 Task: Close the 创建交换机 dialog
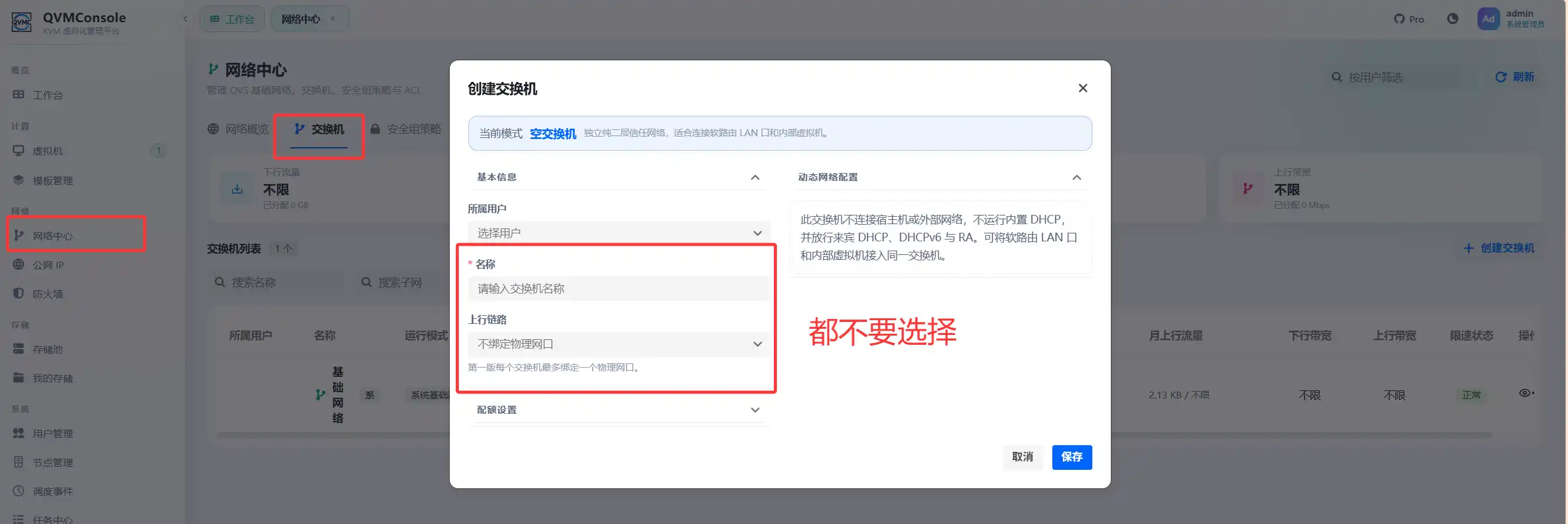tap(1083, 88)
